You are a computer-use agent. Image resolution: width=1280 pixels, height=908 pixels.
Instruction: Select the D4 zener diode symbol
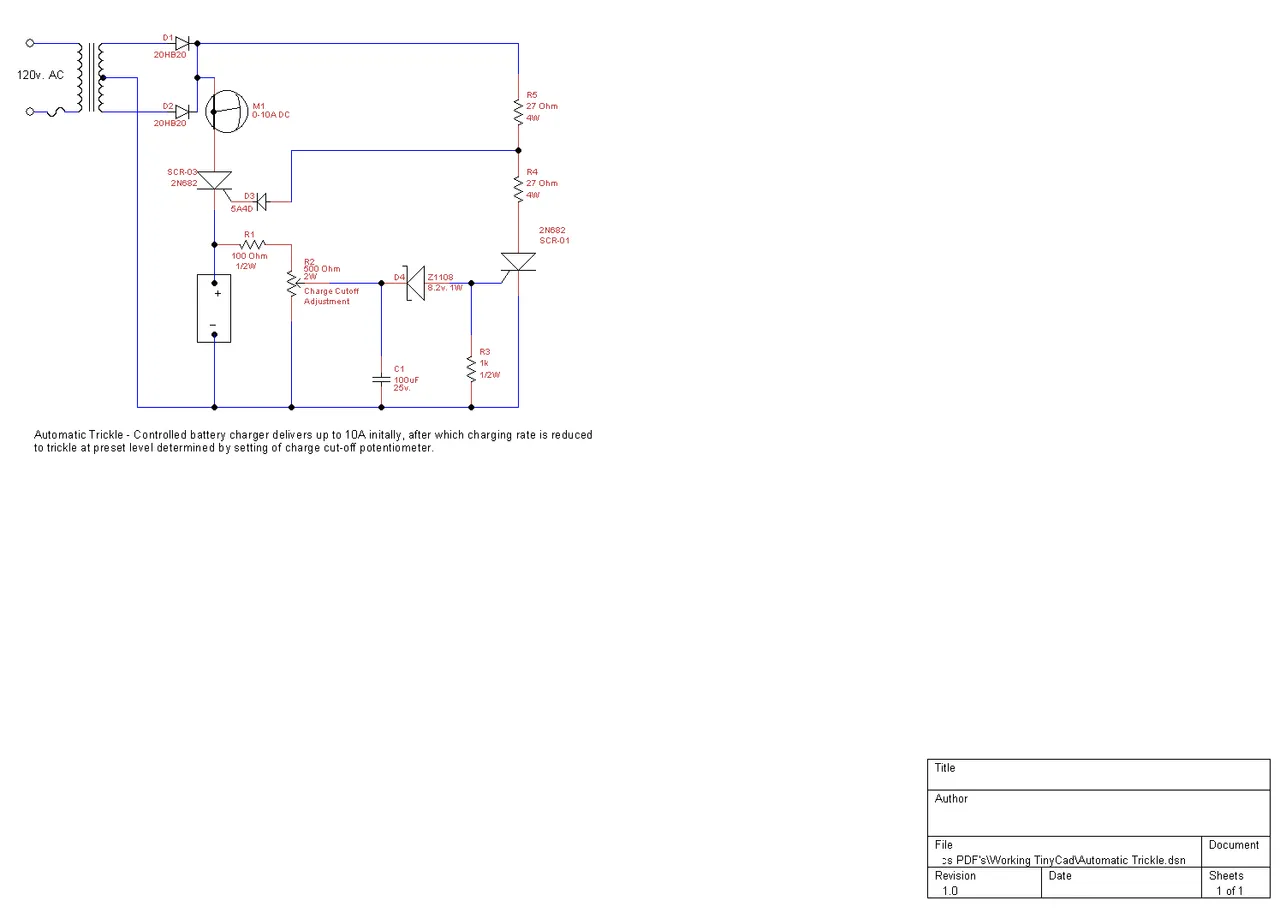pyautogui.click(x=415, y=283)
